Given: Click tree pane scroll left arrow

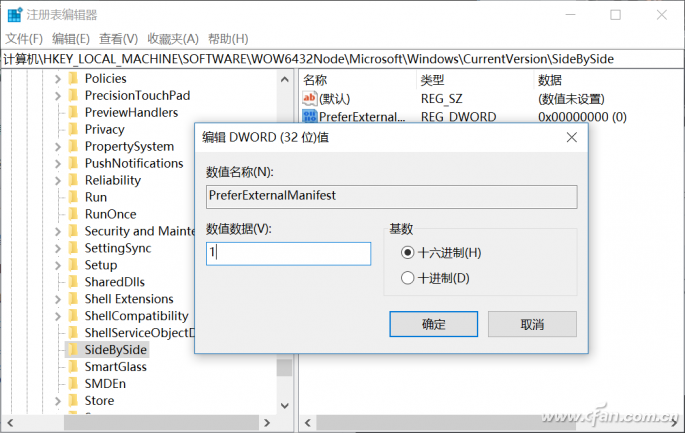Looking at the screenshot, I should pyautogui.click(x=10, y=423).
